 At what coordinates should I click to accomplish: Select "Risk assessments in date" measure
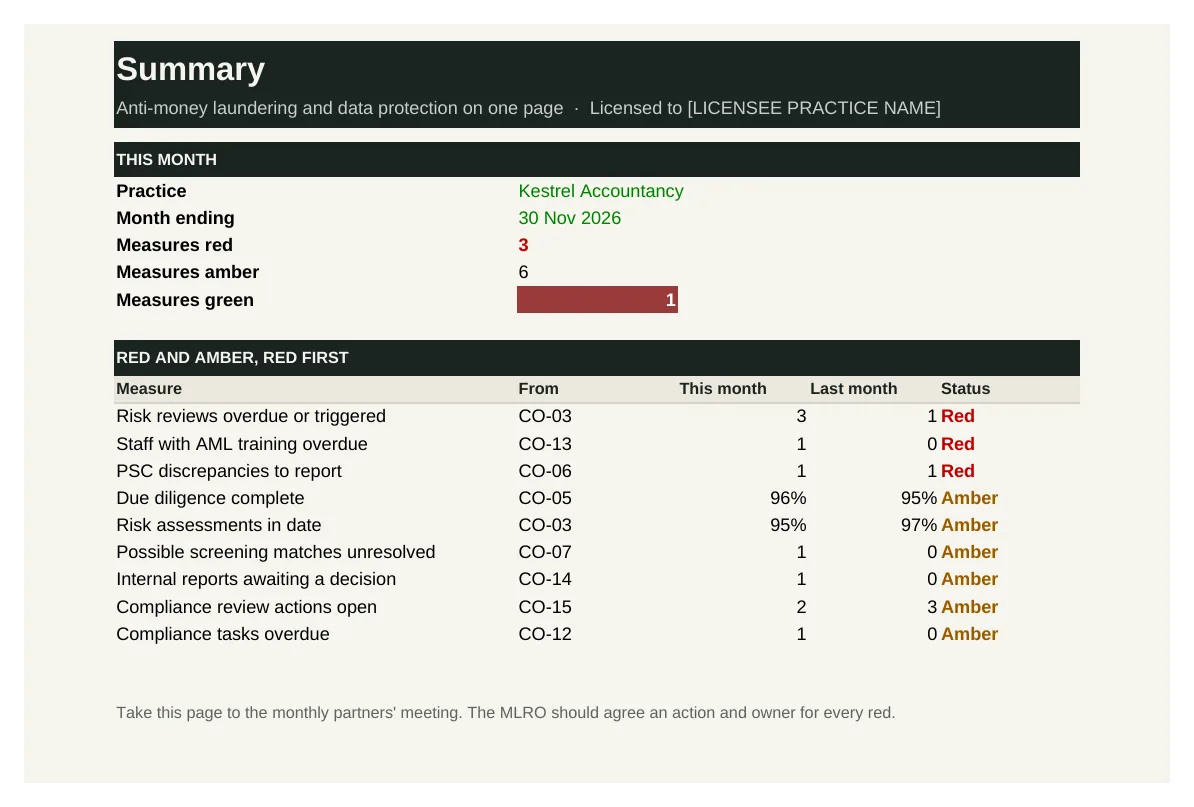[219, 525]
